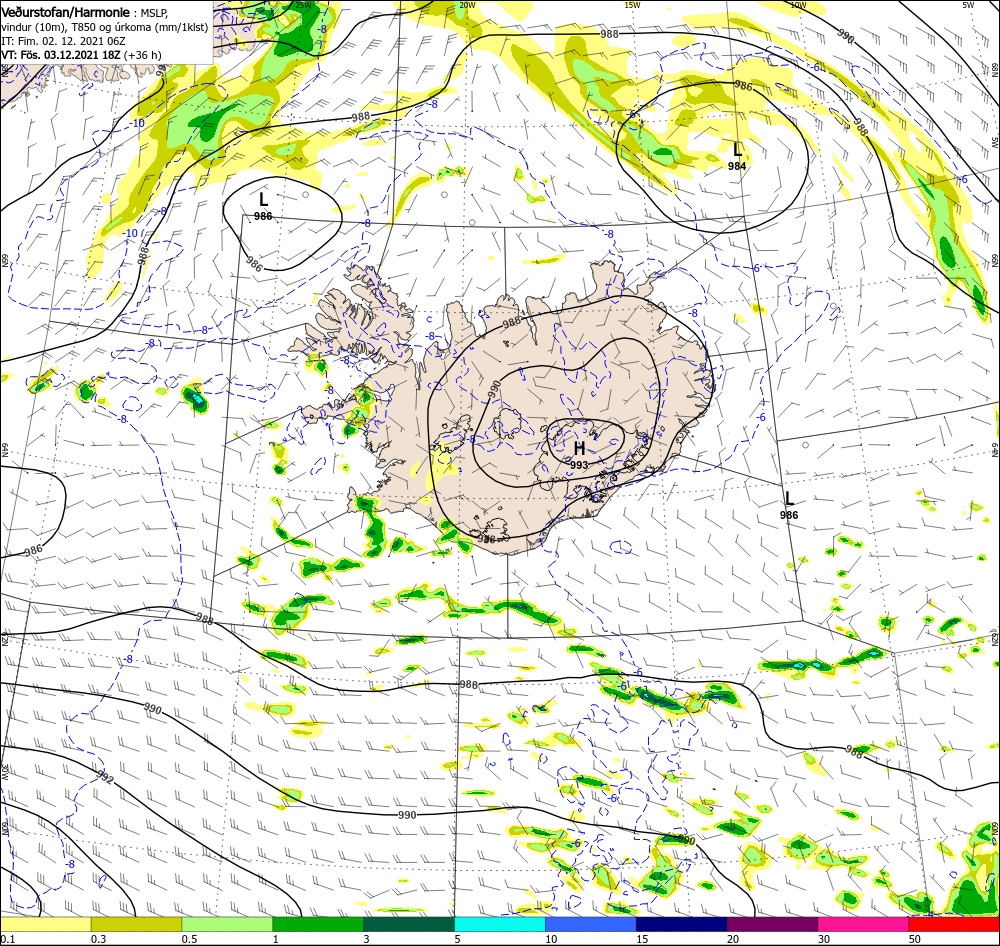Image resolution: width=1000 pixels, height=946 pixels.
Task: Click the 'IT: Fim. 02. 12. 2021 06Z' line
Action: click(x=63, y=41)
